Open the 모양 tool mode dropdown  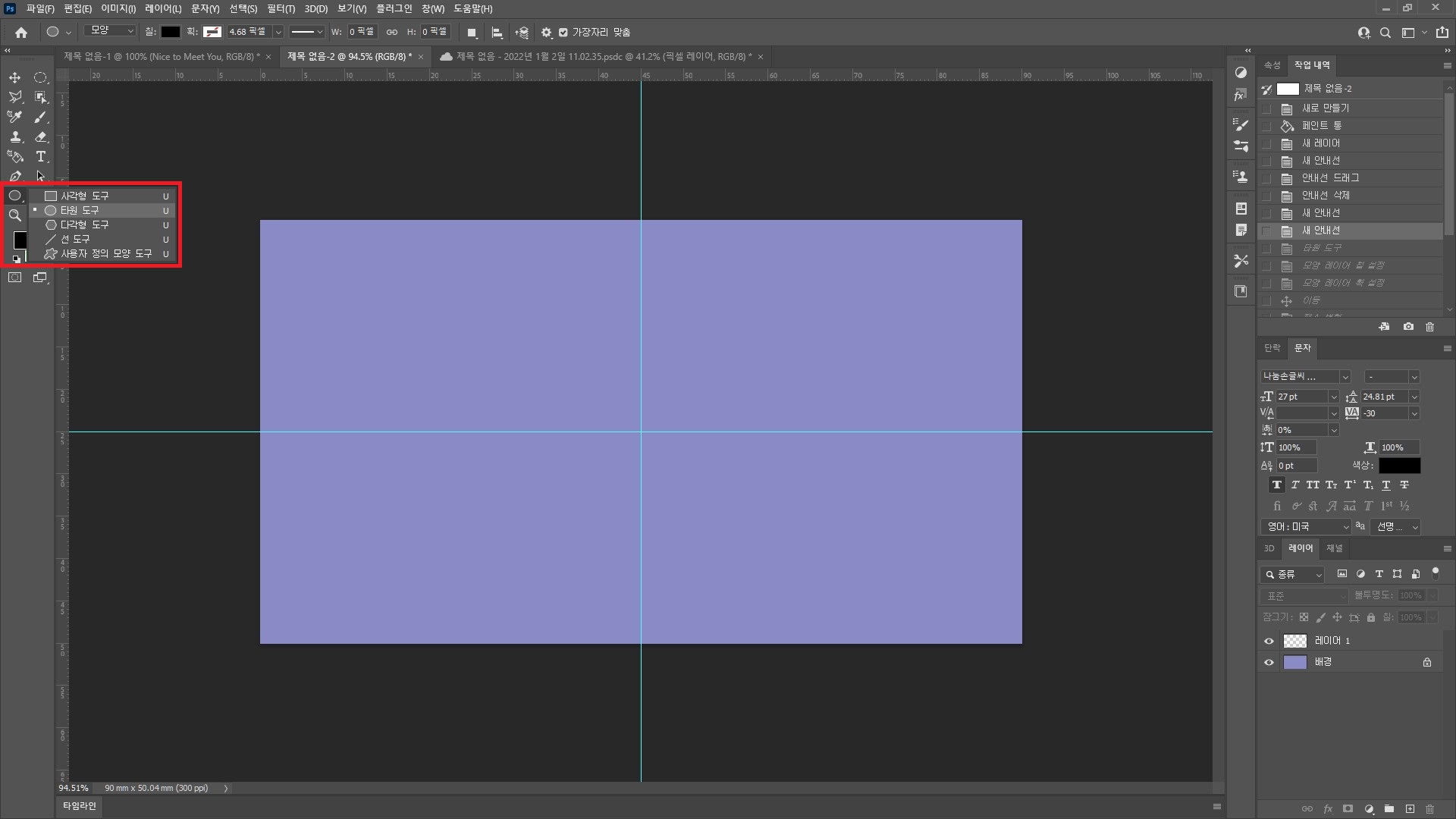(111, 31)
